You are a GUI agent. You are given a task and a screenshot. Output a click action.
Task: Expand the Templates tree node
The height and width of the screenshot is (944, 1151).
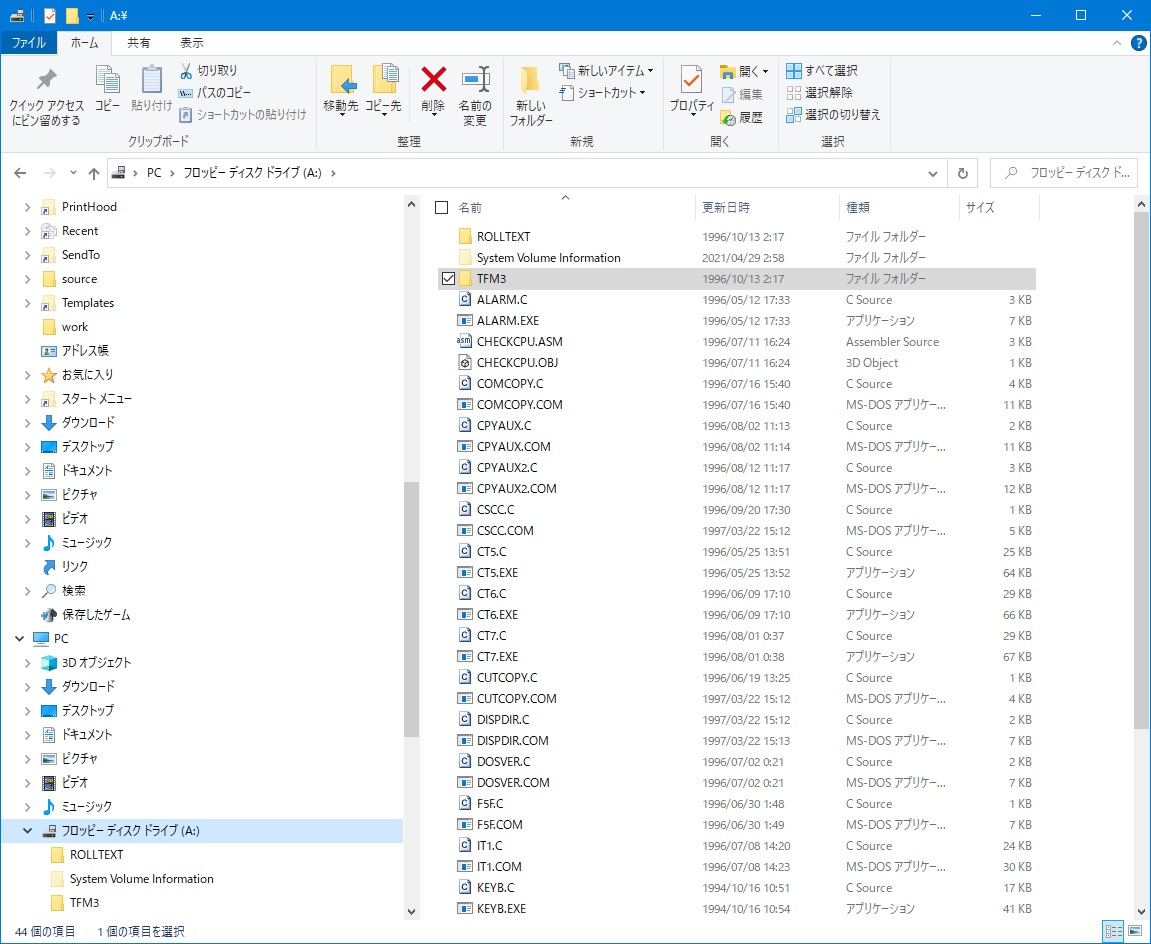(27, 303)
